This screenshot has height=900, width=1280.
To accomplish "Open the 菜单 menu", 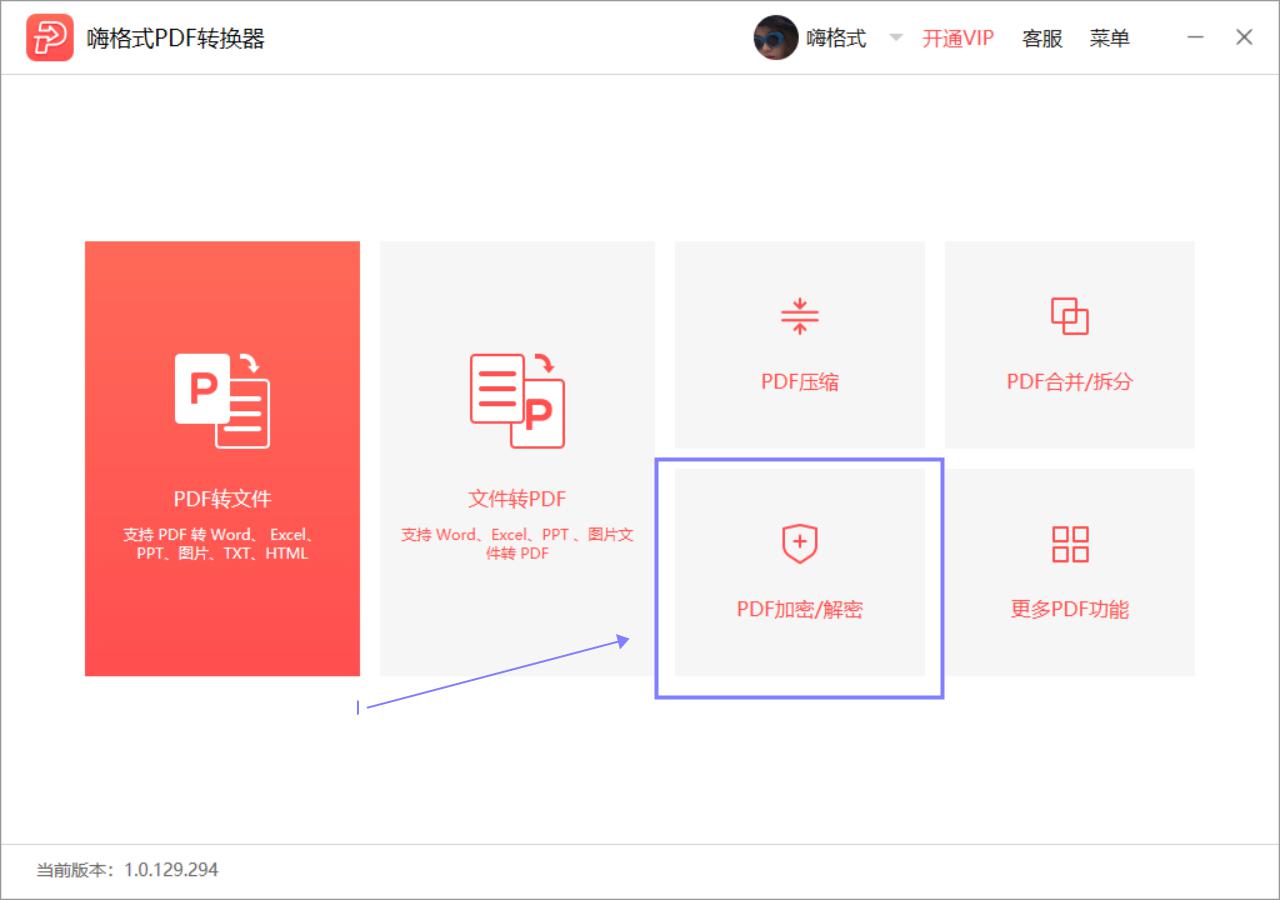I will click(x=1110, y=38).
